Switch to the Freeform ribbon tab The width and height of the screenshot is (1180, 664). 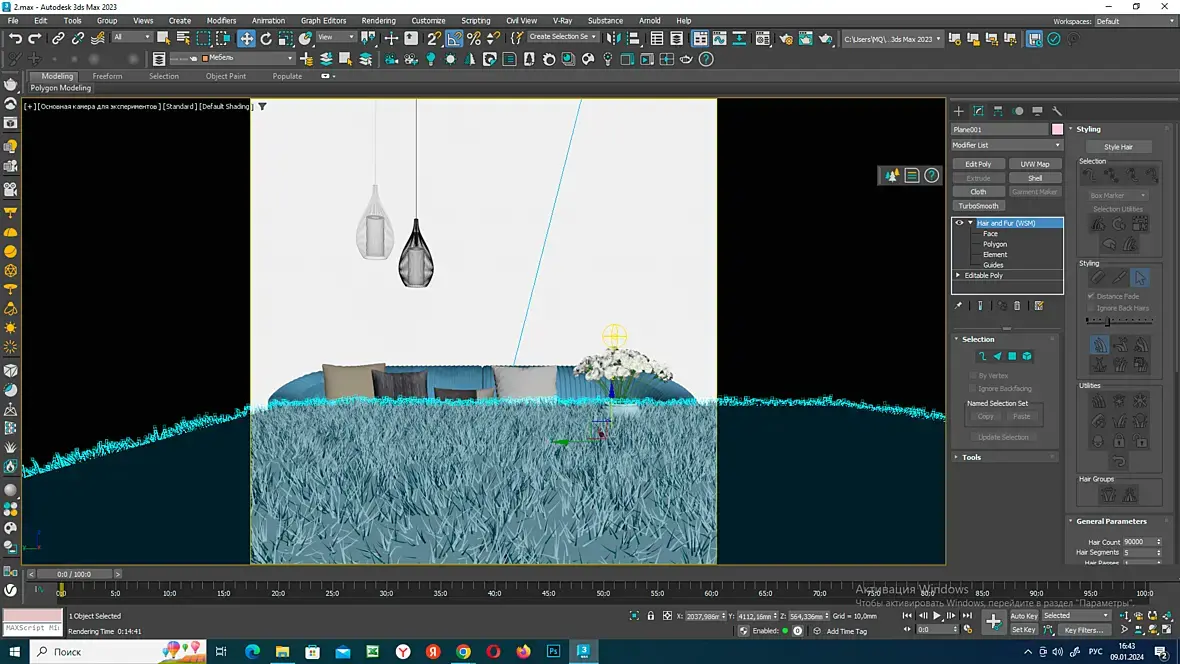107,76
